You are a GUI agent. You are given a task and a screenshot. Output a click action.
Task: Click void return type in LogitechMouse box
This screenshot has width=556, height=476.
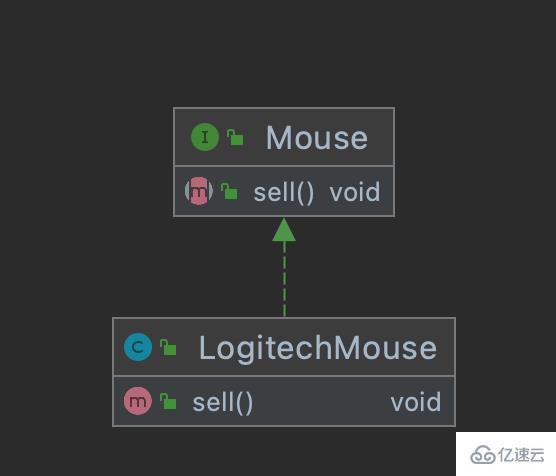click(416, 402)
